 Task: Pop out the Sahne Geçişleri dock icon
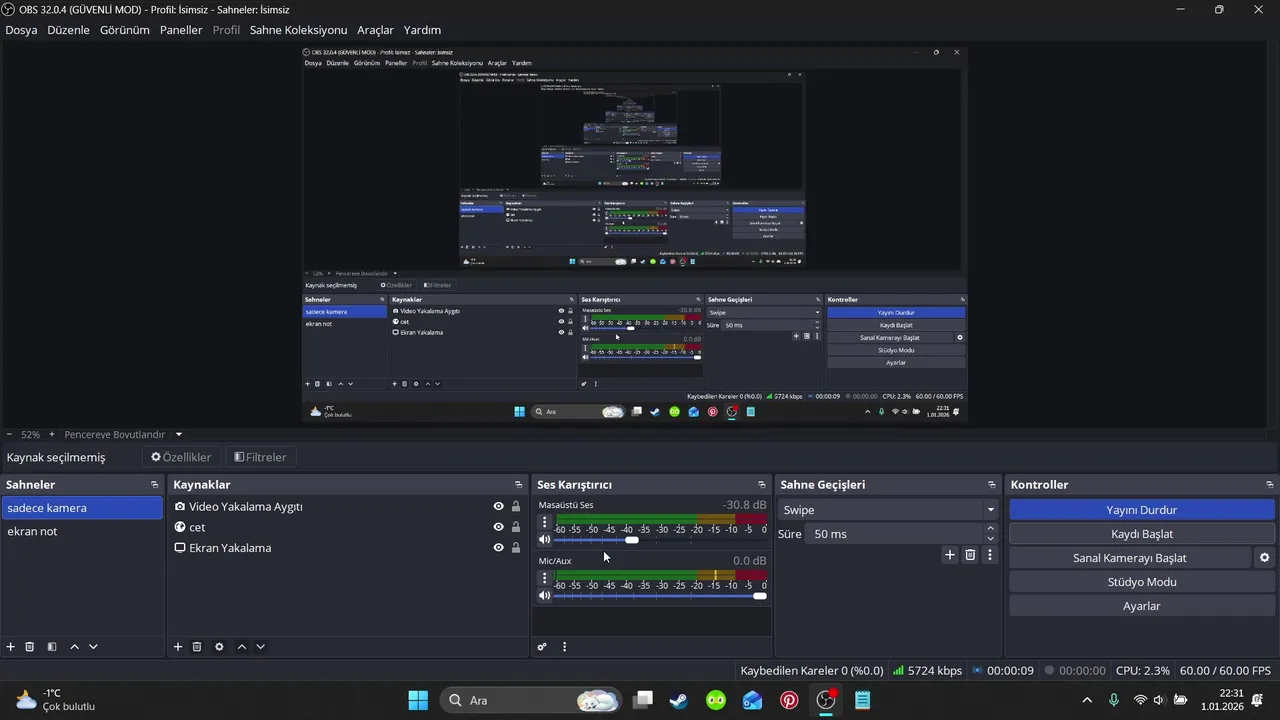pyautogui.click(x=990, y=485)
